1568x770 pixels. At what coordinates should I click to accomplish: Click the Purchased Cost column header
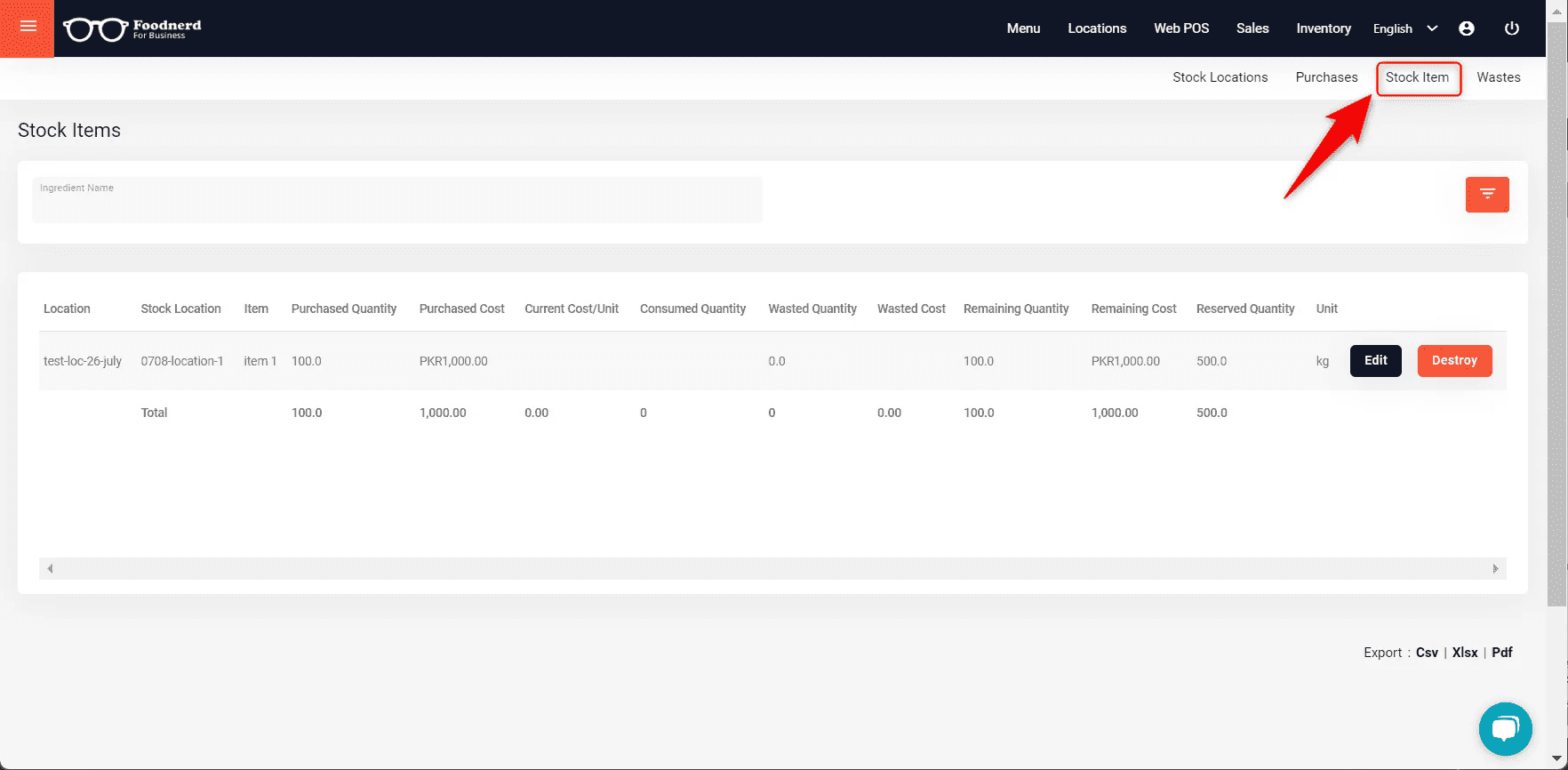(461, 309)
